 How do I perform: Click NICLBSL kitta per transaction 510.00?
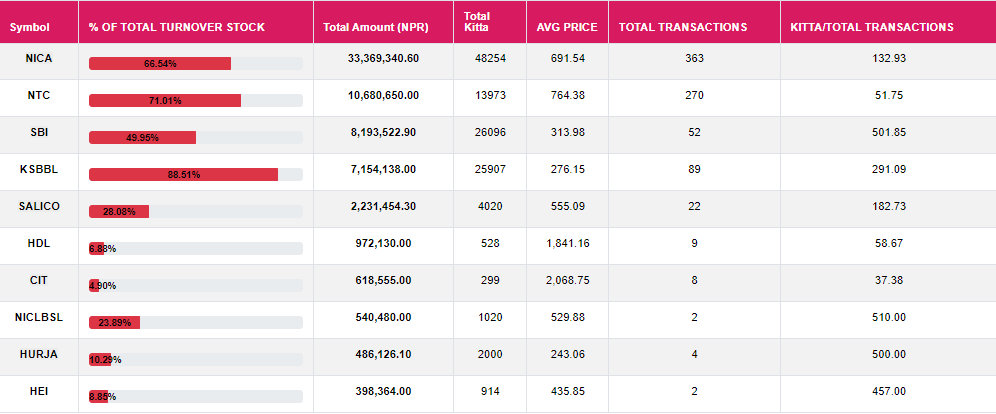[889, 317]
